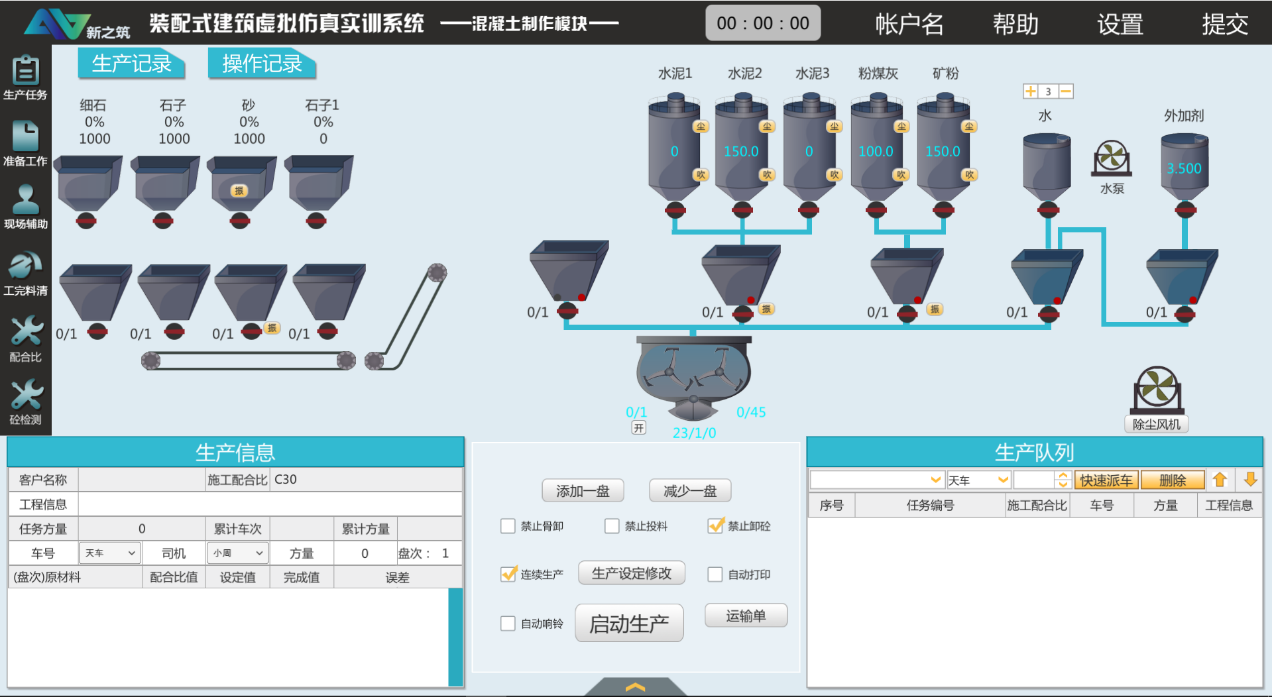The width and height of the screenshot is (1272, 697).
Task: Select 准备工作 in the left sidebar
Action: (26, 140)
